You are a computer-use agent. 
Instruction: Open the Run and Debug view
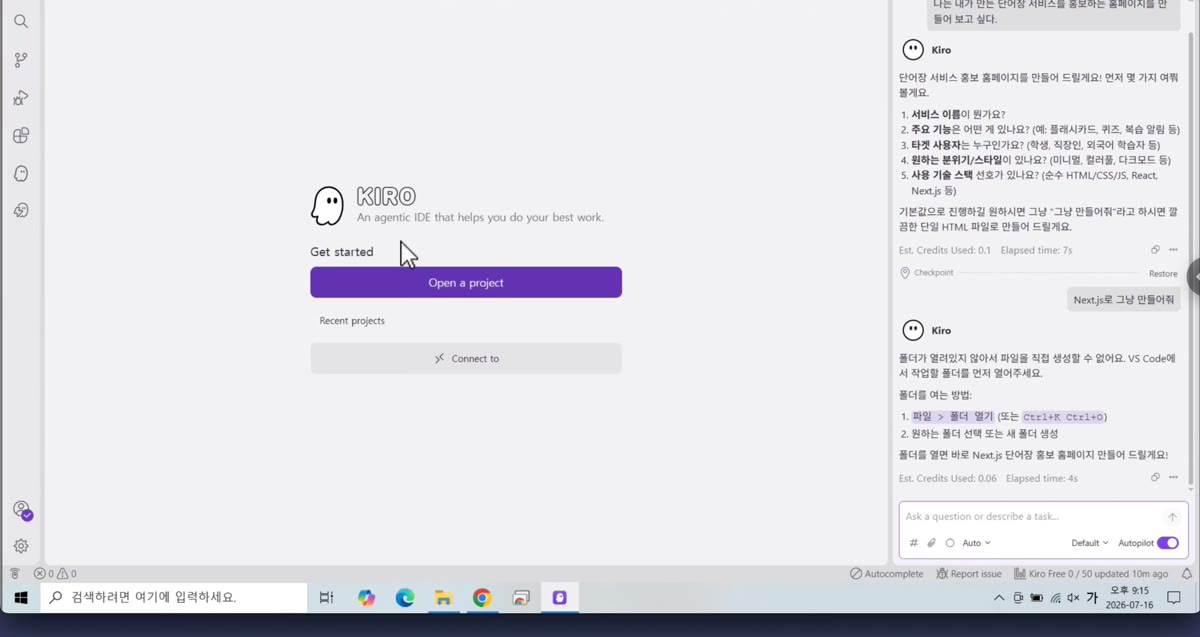[x=21, y=98]
